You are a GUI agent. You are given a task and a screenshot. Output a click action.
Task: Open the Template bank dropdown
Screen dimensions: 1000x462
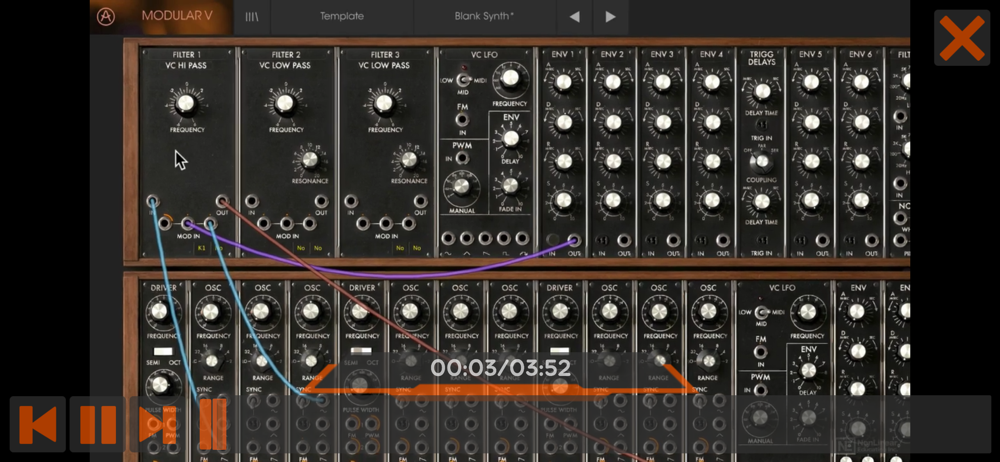342,17
